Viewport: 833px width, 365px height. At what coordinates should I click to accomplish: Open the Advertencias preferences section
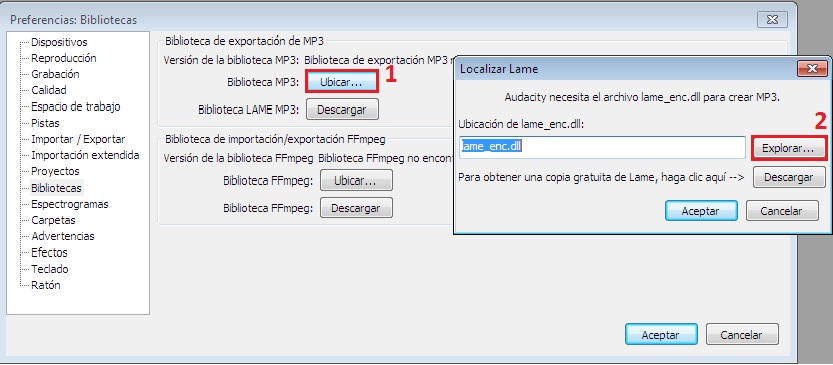point(63,236)
